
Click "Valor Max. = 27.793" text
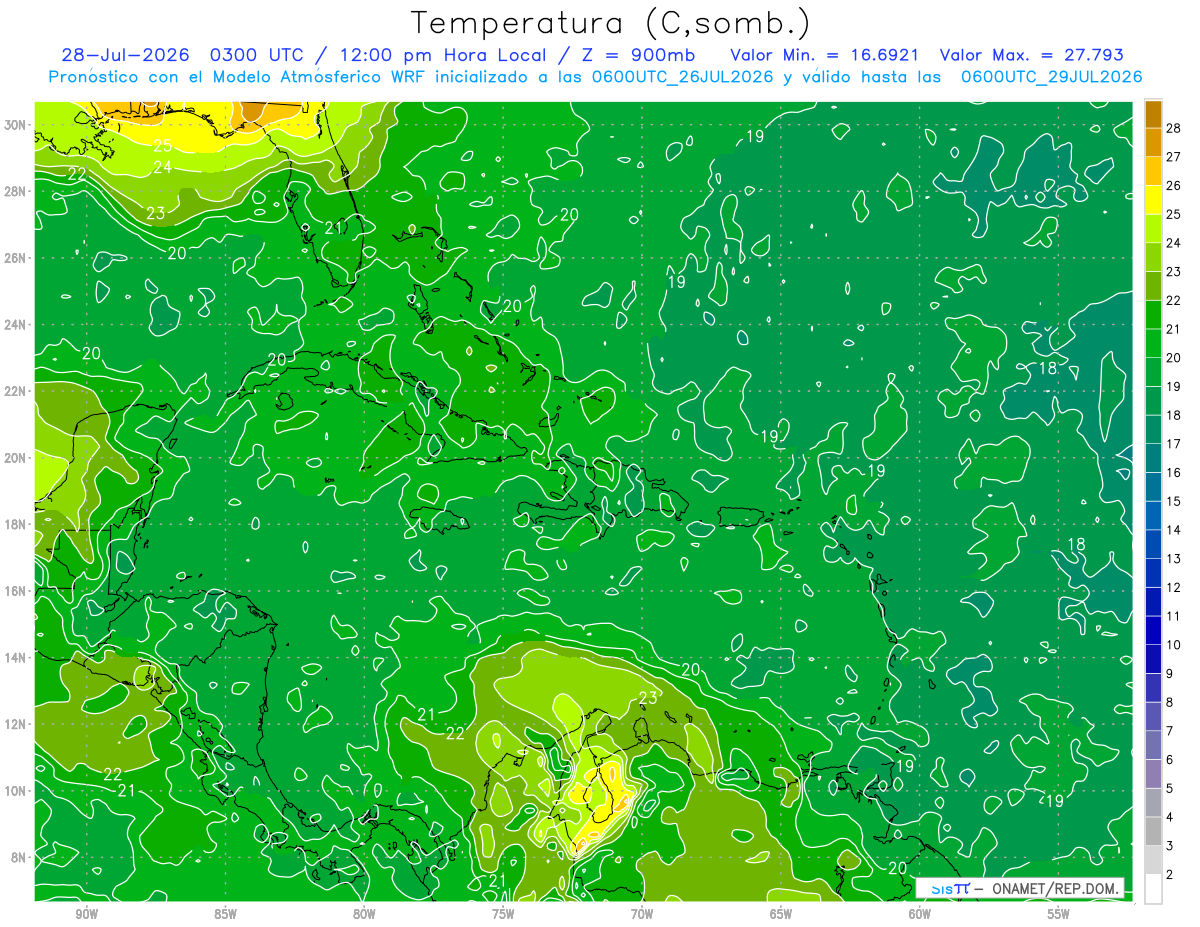click(1032, 55)
